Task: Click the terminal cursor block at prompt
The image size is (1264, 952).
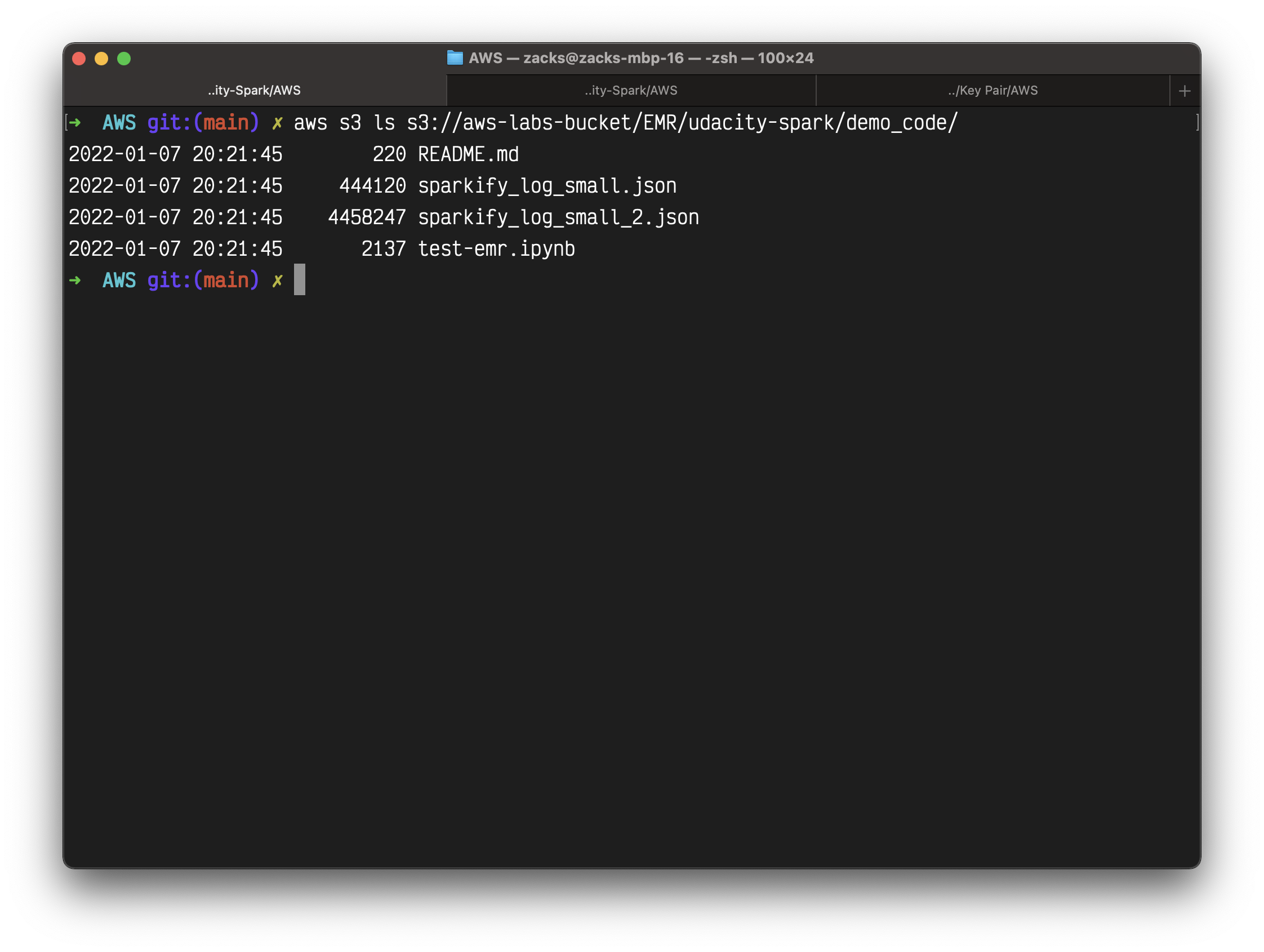Action: [300, 279]
